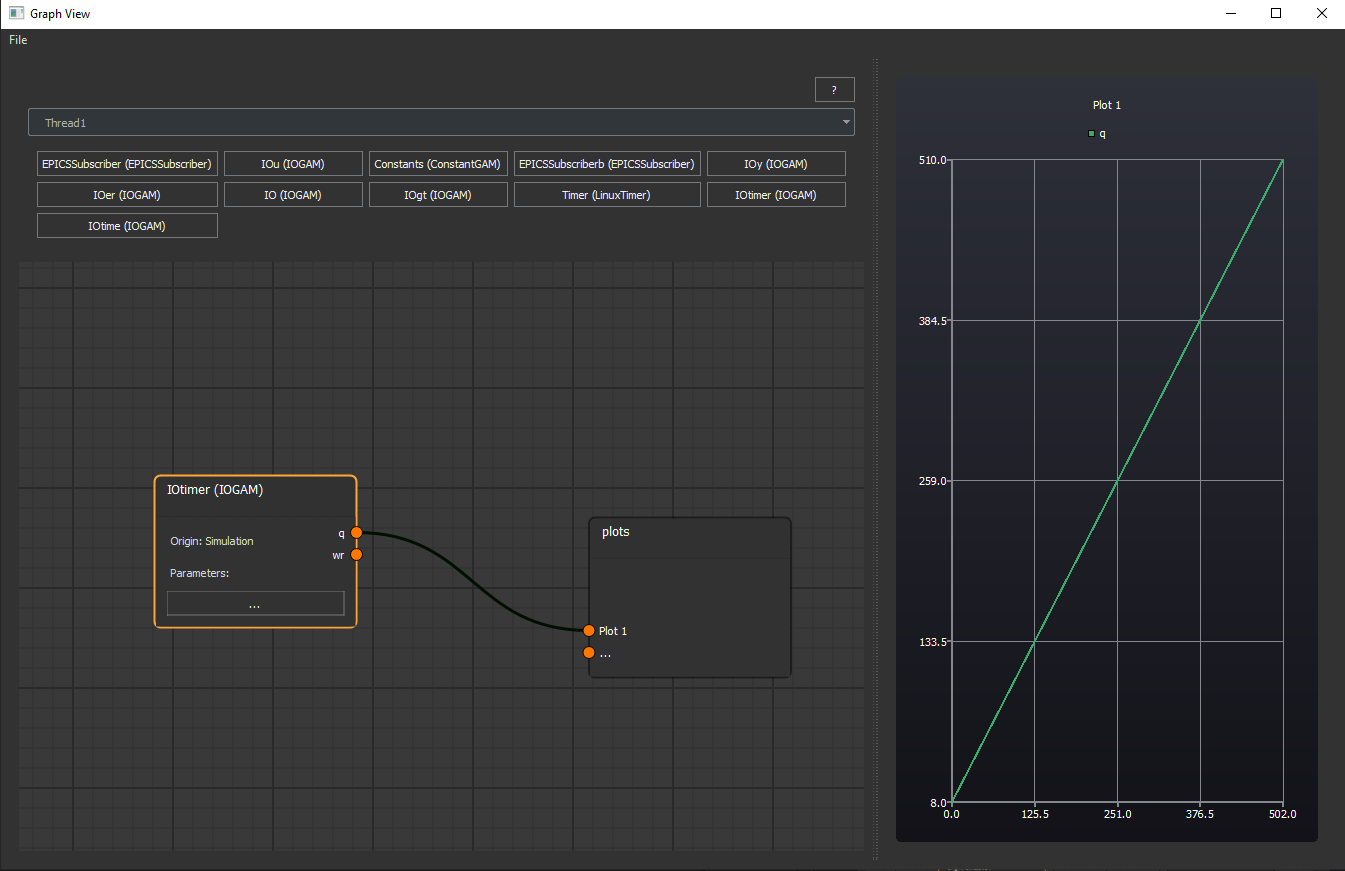Select the IOer (IOGAM) block
The height and width of the screenshot is (871, 1345).
coord(127,194)
